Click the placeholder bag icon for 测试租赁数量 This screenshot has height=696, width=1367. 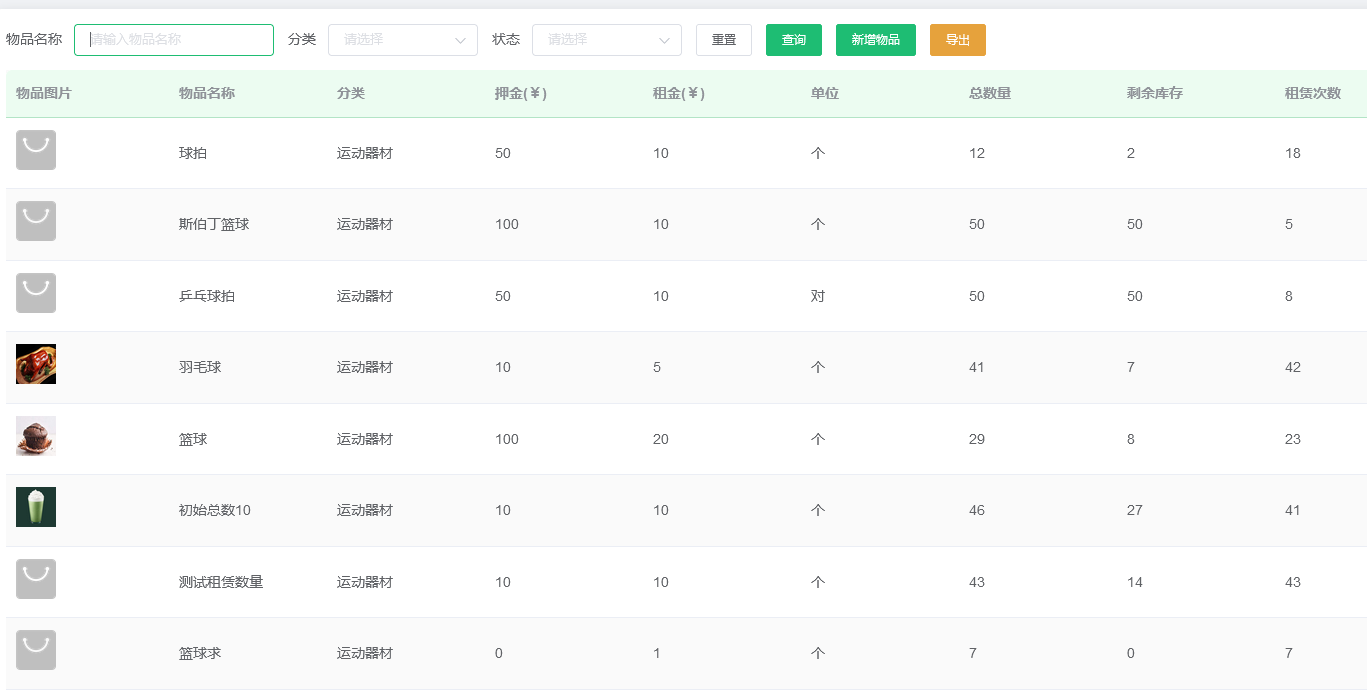pos(35,578)
